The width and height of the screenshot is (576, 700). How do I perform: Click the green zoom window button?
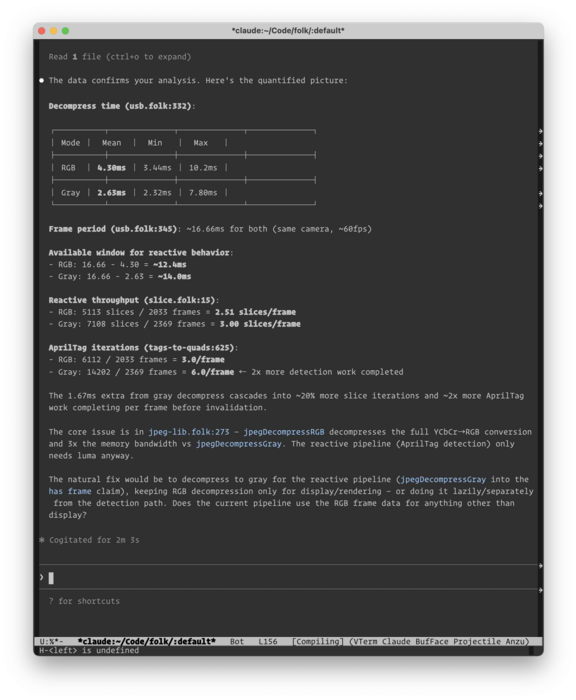(x=66, y=31)
